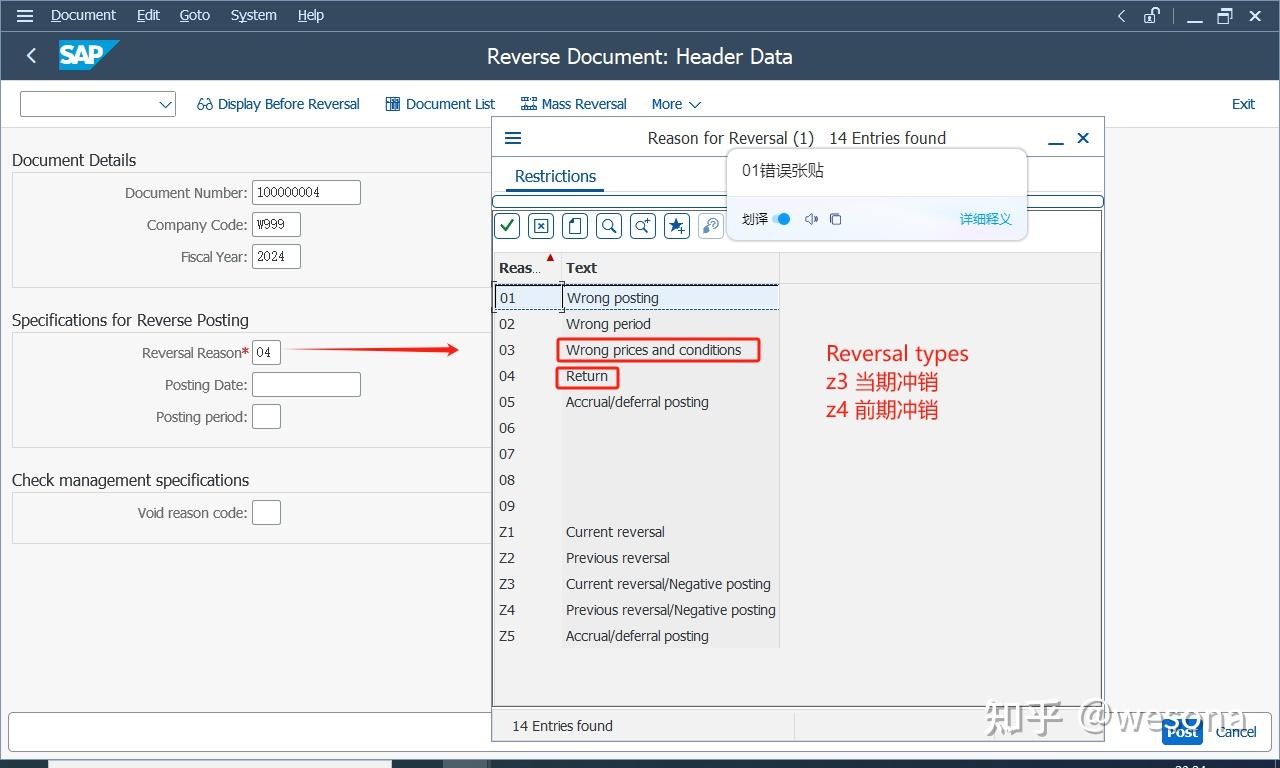The height and width of the screenshot is (768, 1280).
Task: Click the SAP logo
Action: 88,55
